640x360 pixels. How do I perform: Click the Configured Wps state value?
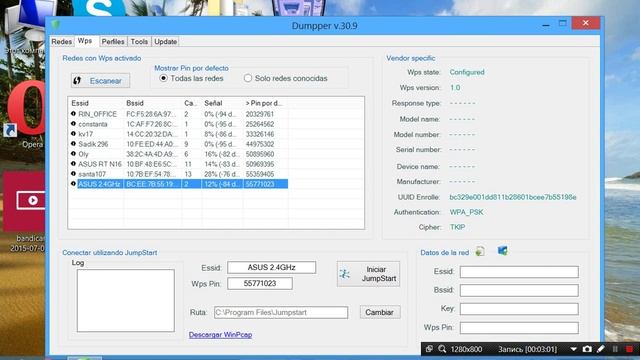pyautogui.click(x=467, y=72)
